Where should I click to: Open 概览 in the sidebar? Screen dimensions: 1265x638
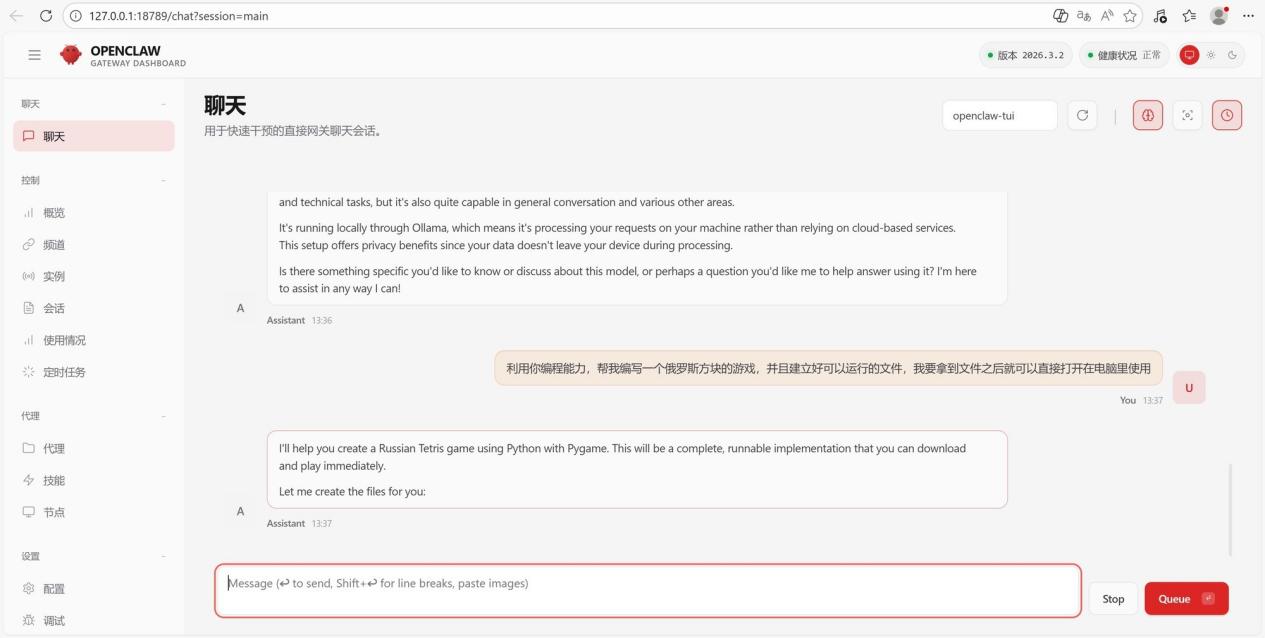(x=54, y=213)
